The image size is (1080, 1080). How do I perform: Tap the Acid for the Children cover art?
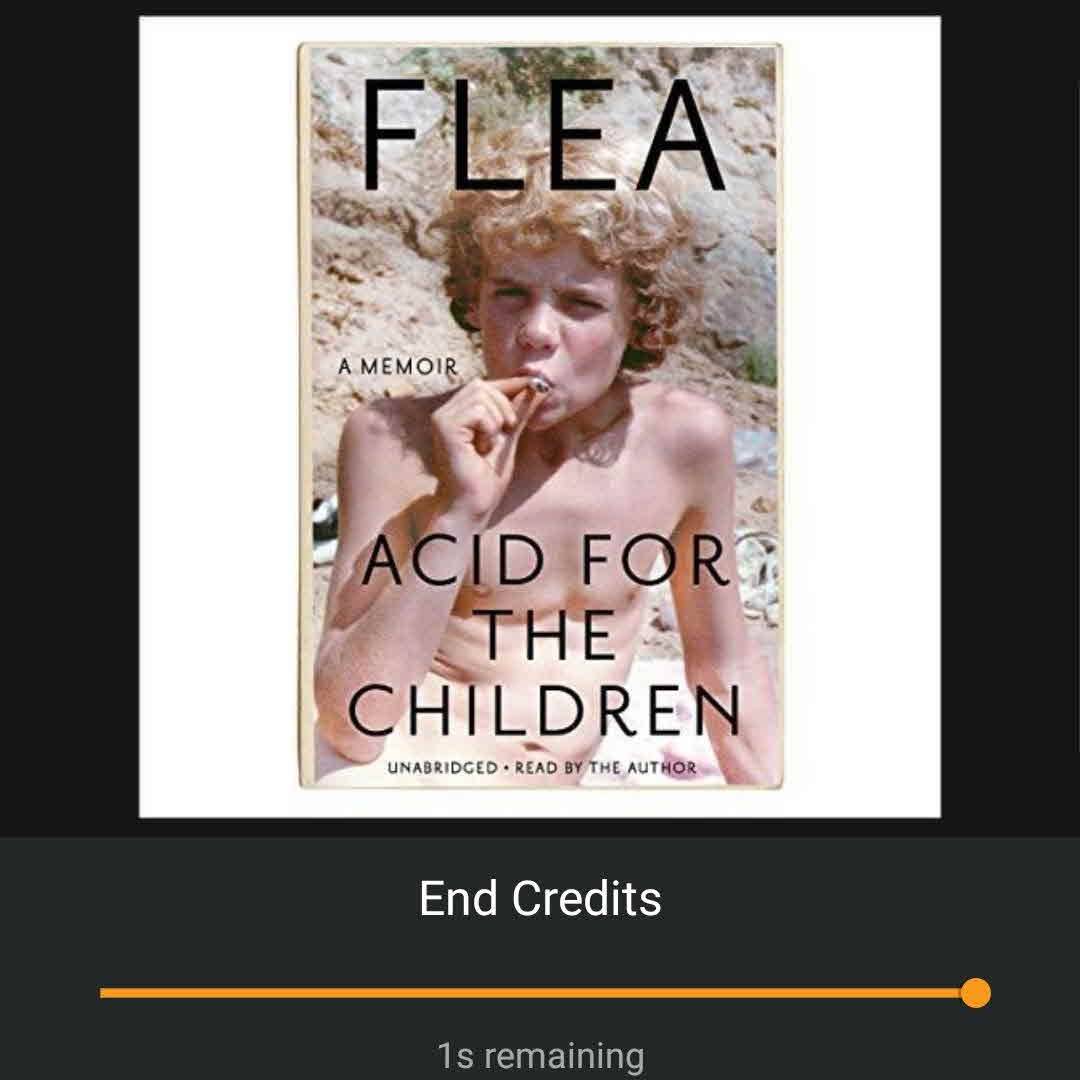(x=540, y=416)
